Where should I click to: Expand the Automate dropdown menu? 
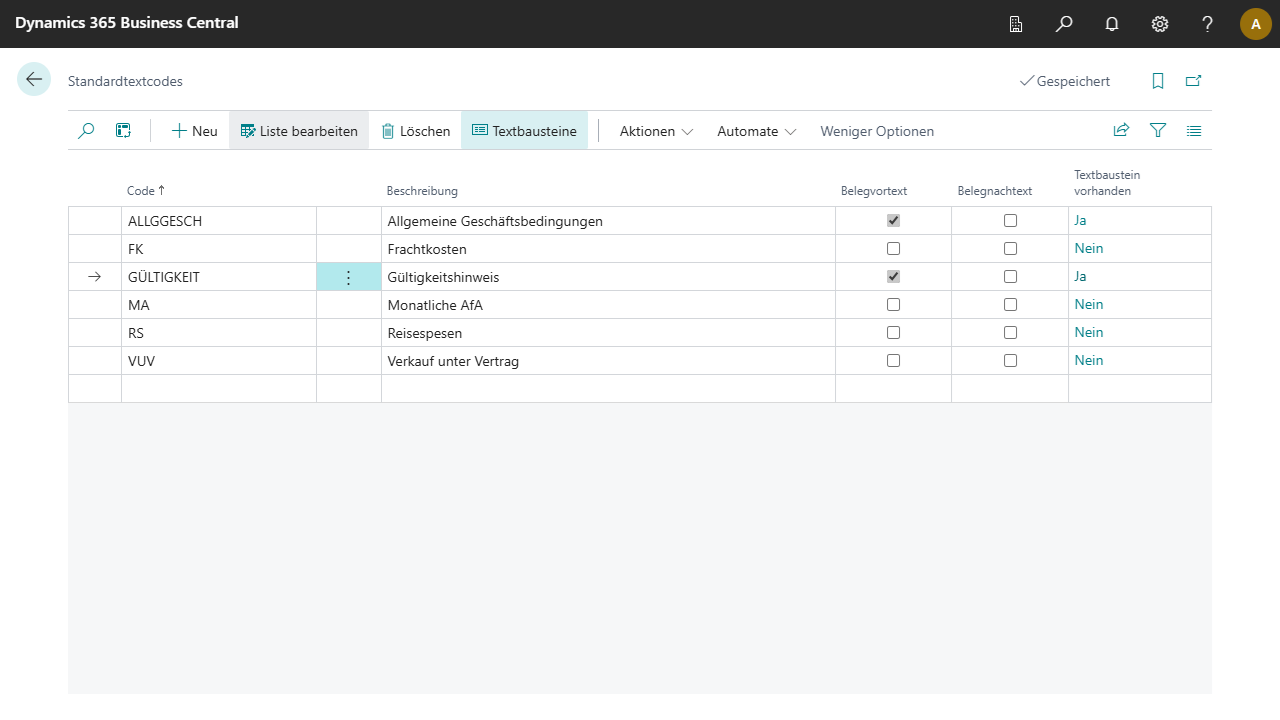(x=756, y=131)
